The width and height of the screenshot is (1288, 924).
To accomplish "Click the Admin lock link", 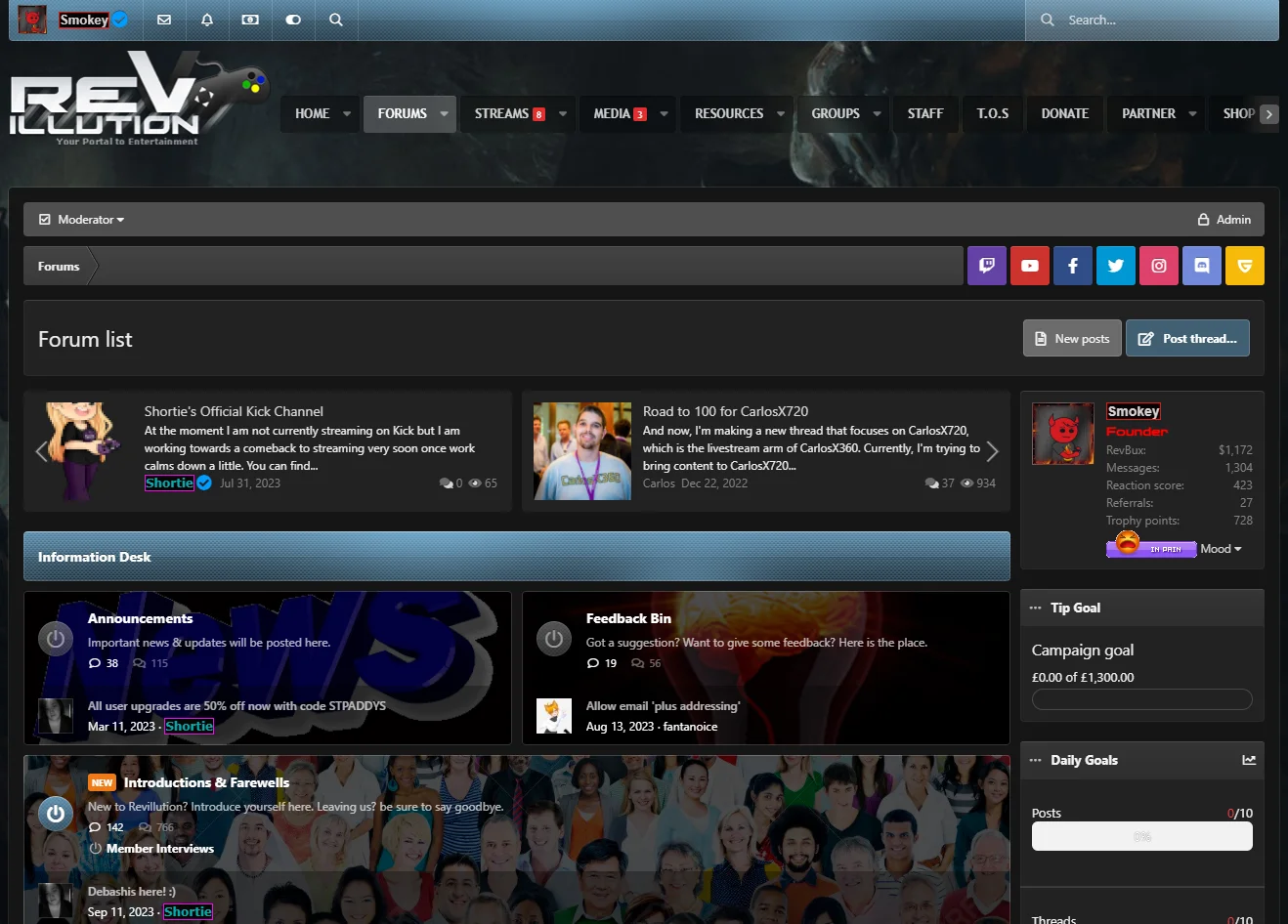I will pos(1224,220).
